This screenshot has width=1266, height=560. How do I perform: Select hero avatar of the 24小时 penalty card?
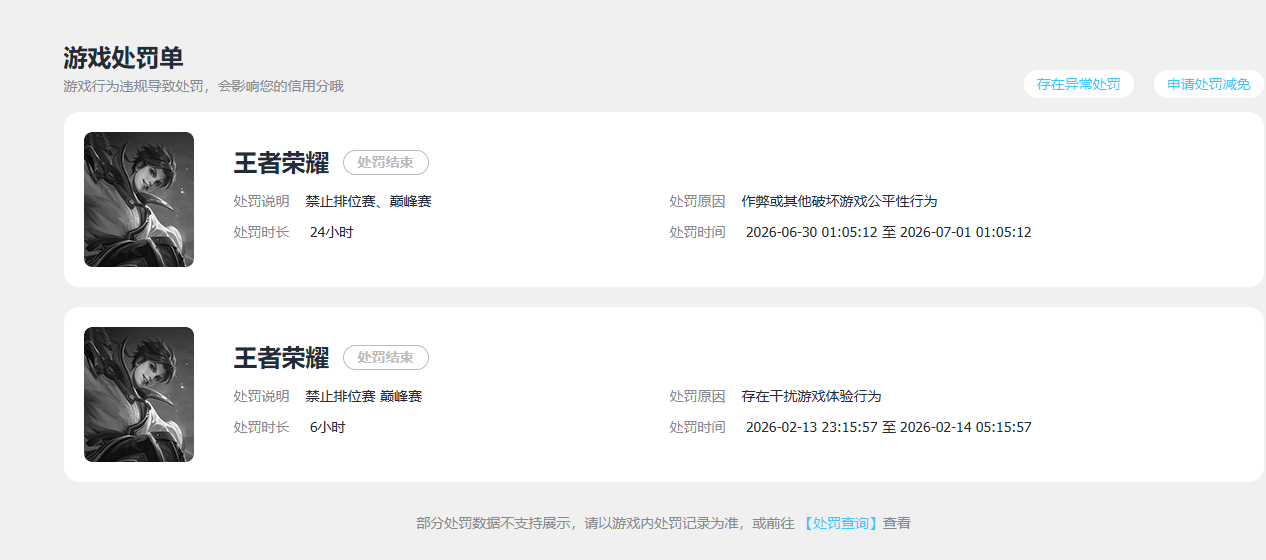pyautogui.click(x=139, y=199)
